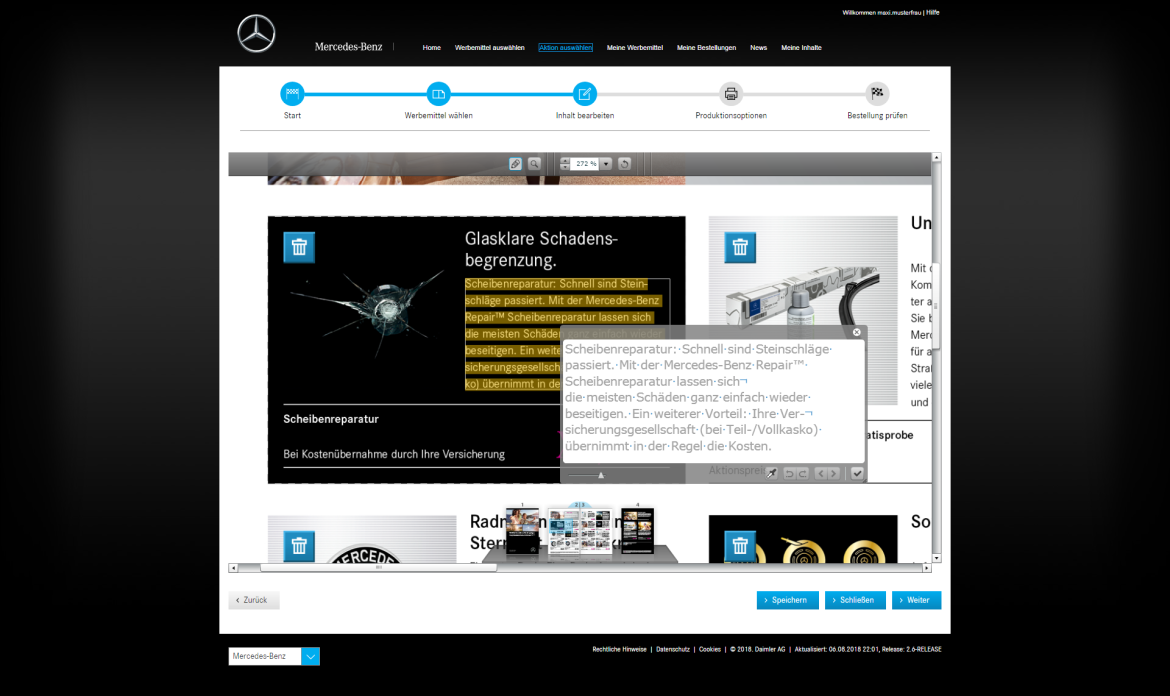Click the Produktionsoptionen printer step icon
Image resolution: width=1170 pixels, height=696 pixels.
coord(731,94)
